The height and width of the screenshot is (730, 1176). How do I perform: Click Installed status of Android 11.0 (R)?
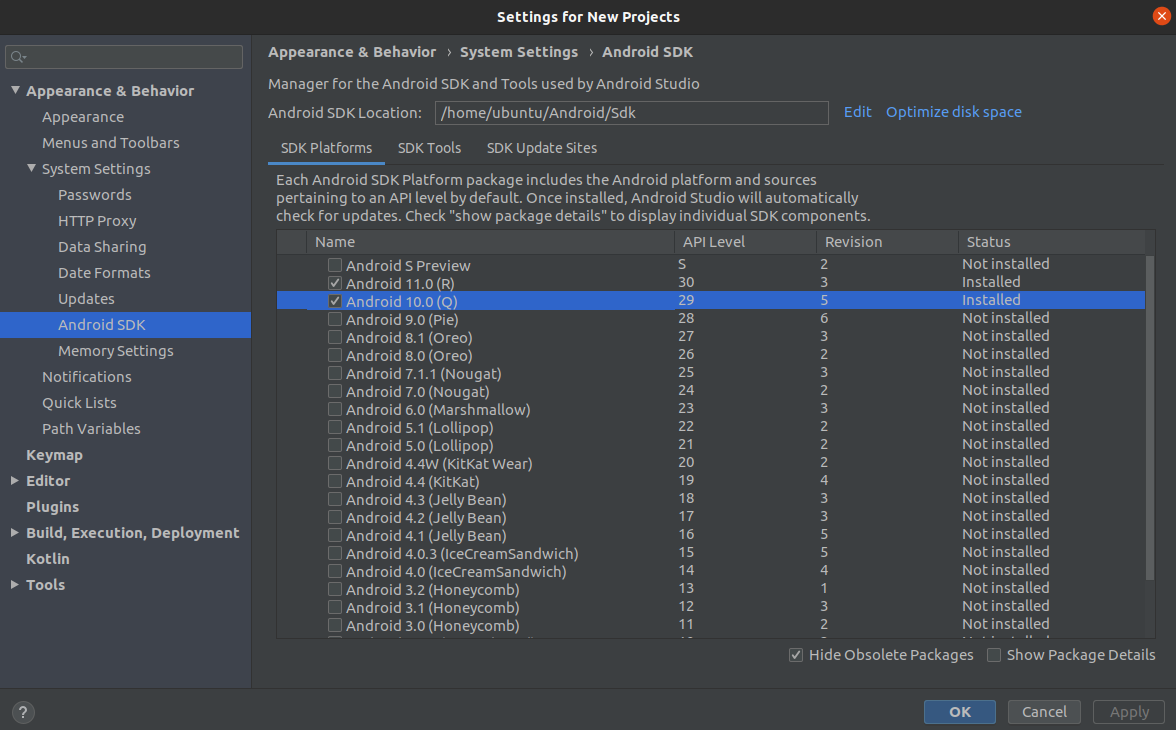coord(991,282)
